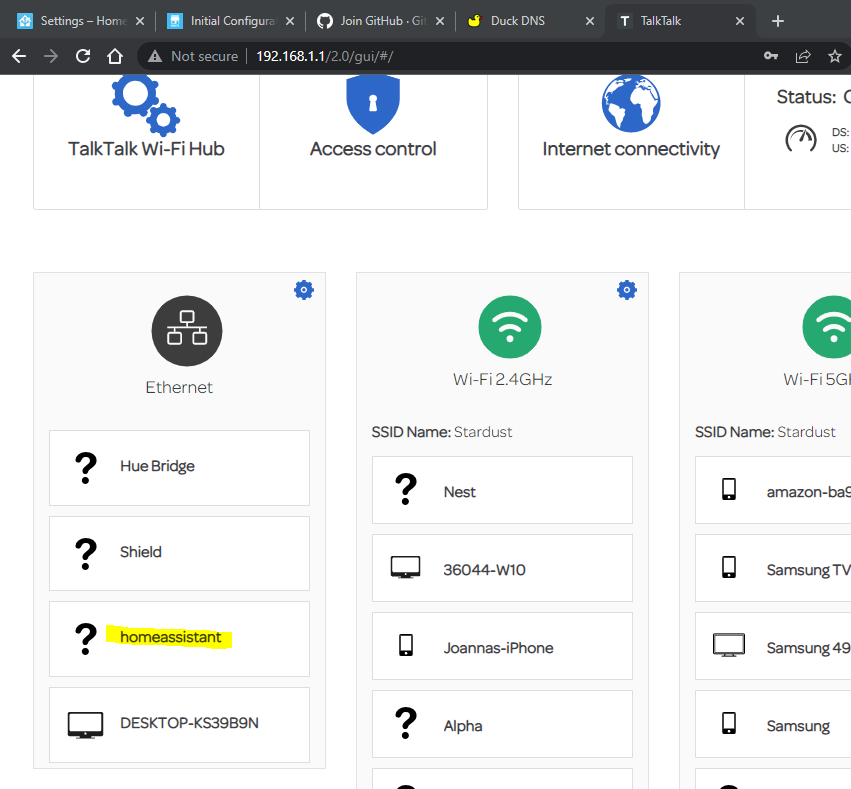This screenshot has width=851, height=789.
Task: Click monitor icon beside DESKTOP-KS39B9N
Action: point(85,725)
